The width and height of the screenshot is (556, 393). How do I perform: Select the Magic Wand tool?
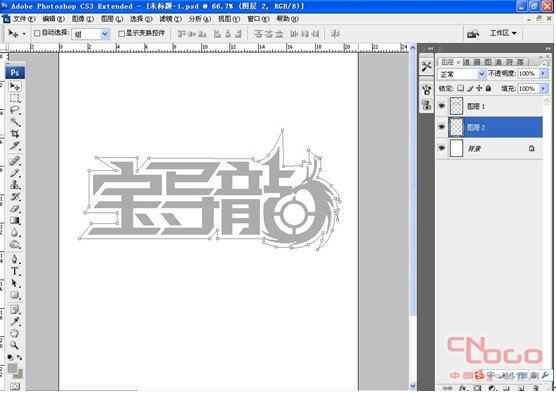click(15, 122)
